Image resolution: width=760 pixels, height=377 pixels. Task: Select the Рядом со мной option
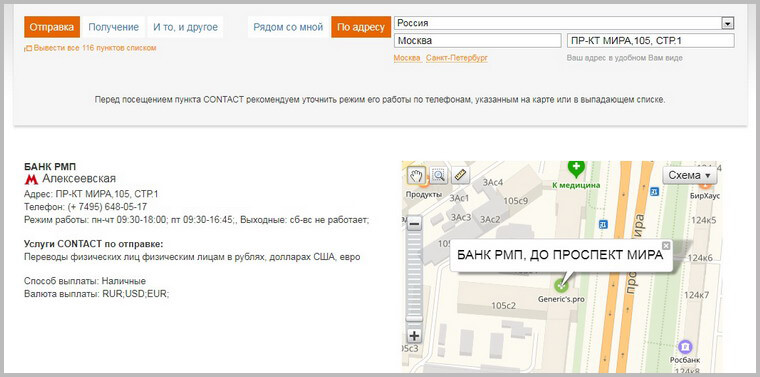click(x=288, y=27)
